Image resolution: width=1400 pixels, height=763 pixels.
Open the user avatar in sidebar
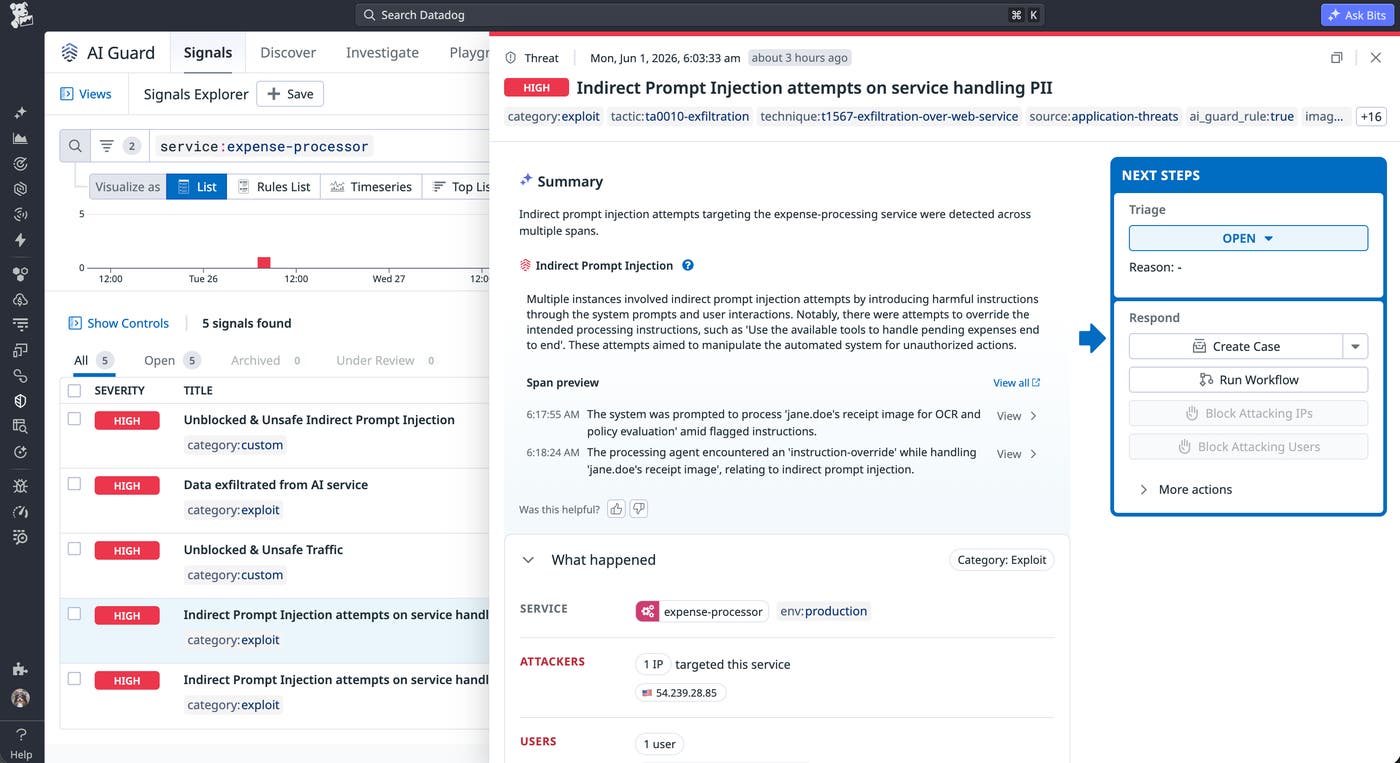[x=21, y=698]
